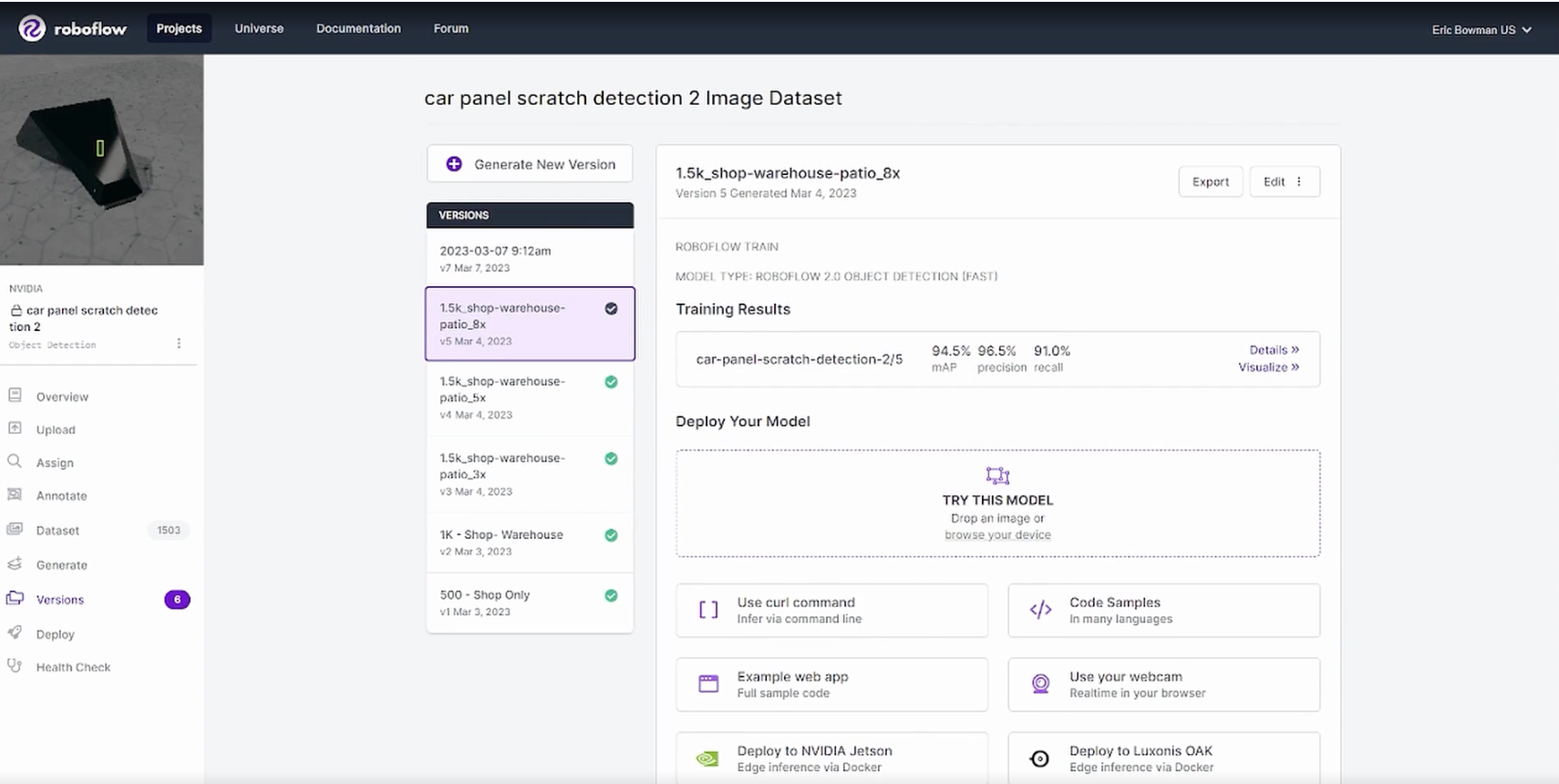
Task: Open the Eric Bowman US account dropdown
Action: [x=1482, y=29]
